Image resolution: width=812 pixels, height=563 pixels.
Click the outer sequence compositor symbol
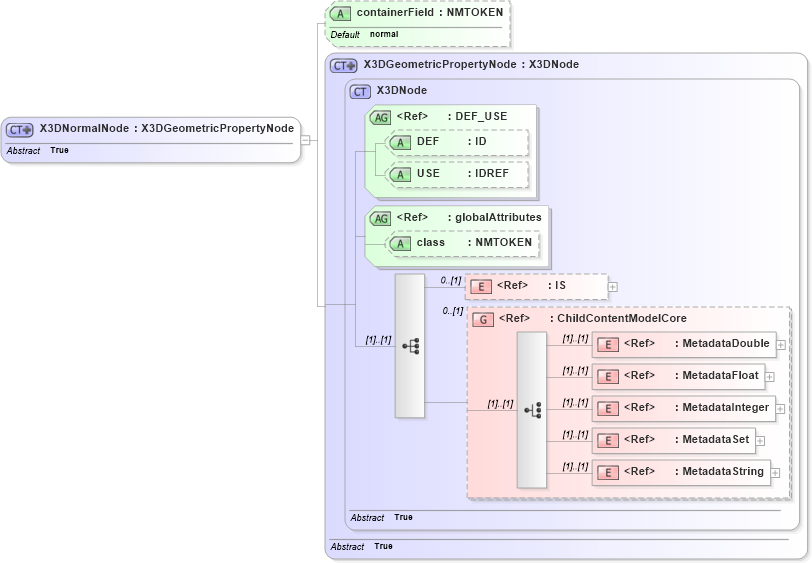(x=410, y=345)
